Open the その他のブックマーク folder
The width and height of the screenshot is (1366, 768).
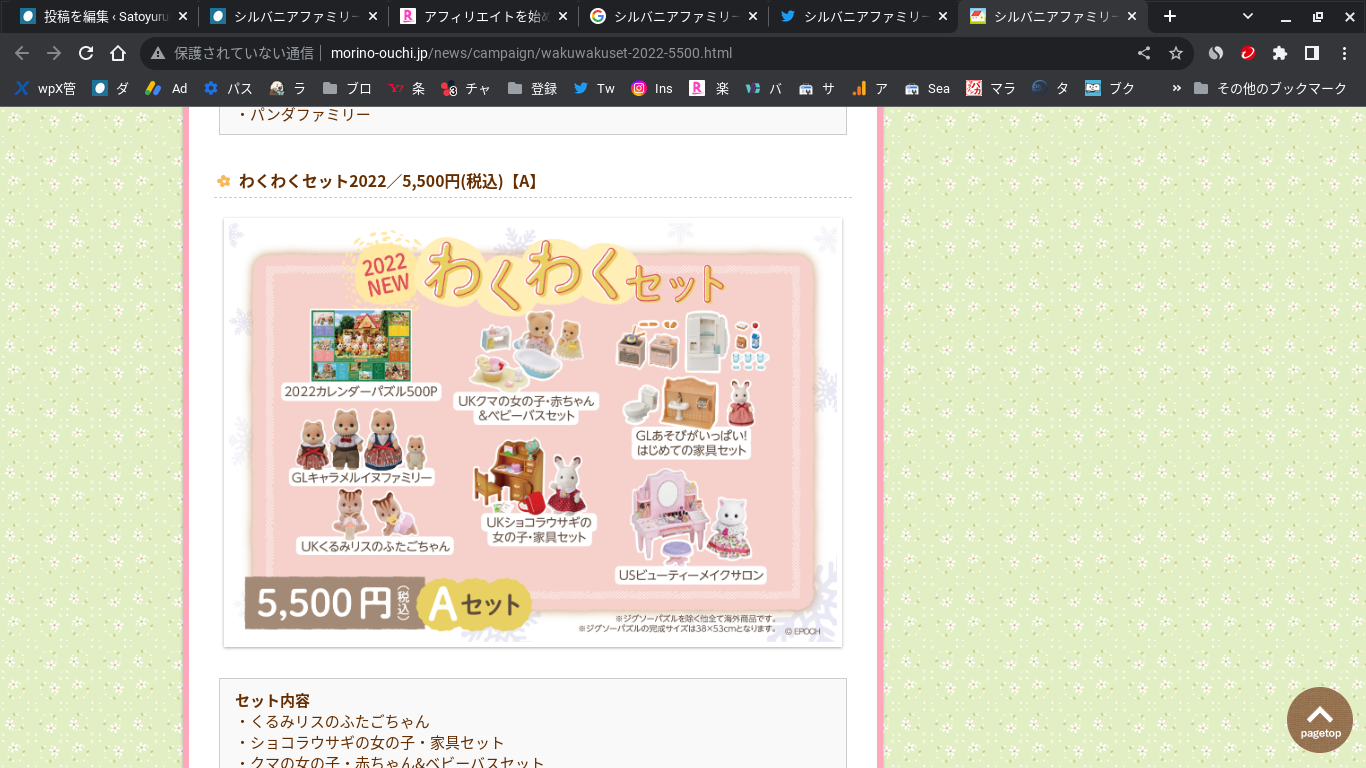click(x=1270, y=88)
